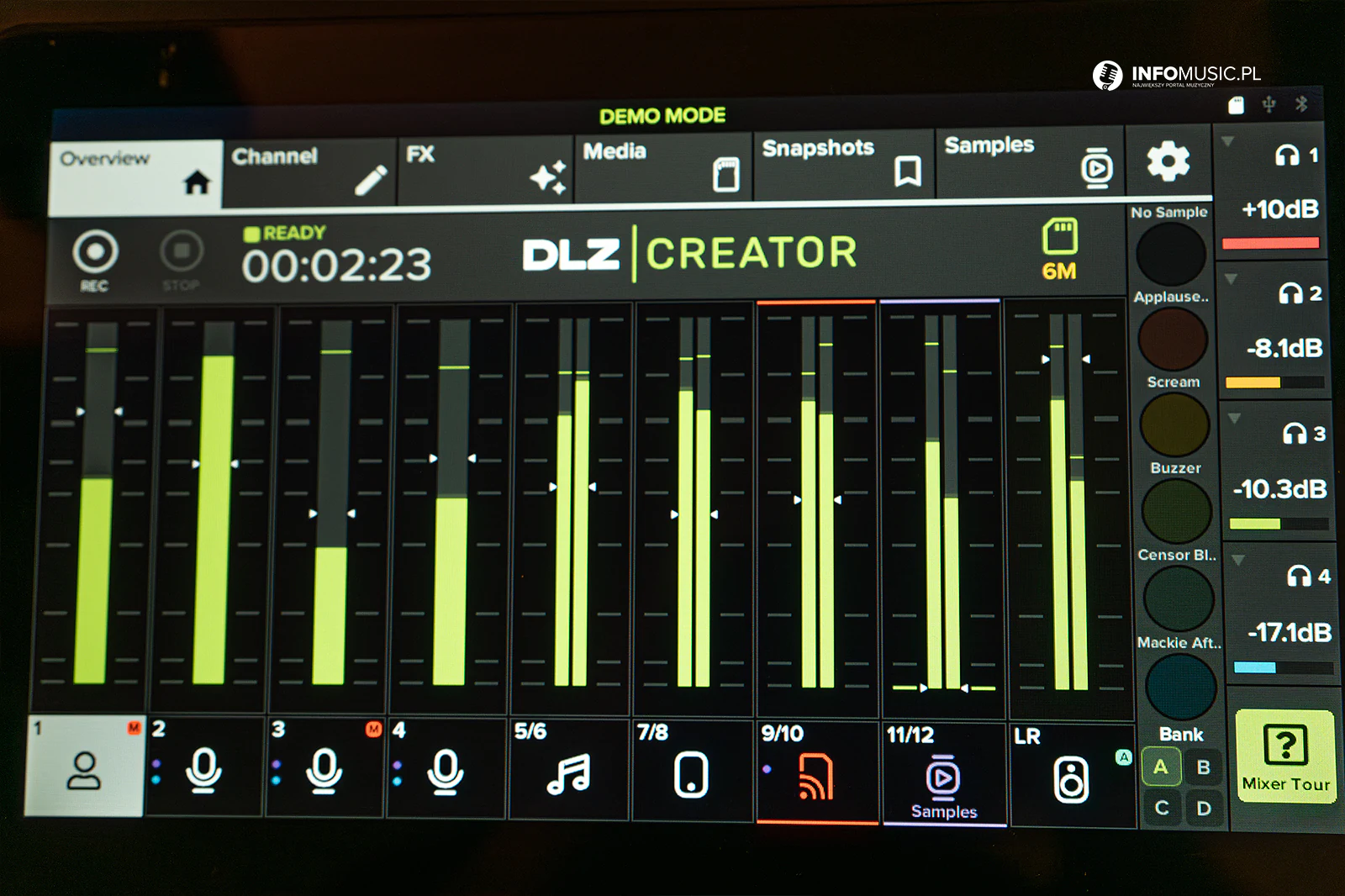The image size is (1345, 896).
Task: Open the Snapshots tab
Action: click(843, 165)
